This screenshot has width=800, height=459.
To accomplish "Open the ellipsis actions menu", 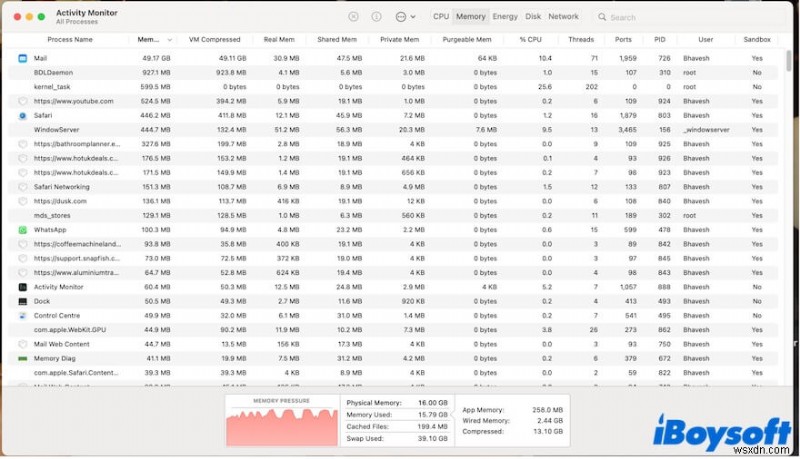I will click(x=405, y=17).
